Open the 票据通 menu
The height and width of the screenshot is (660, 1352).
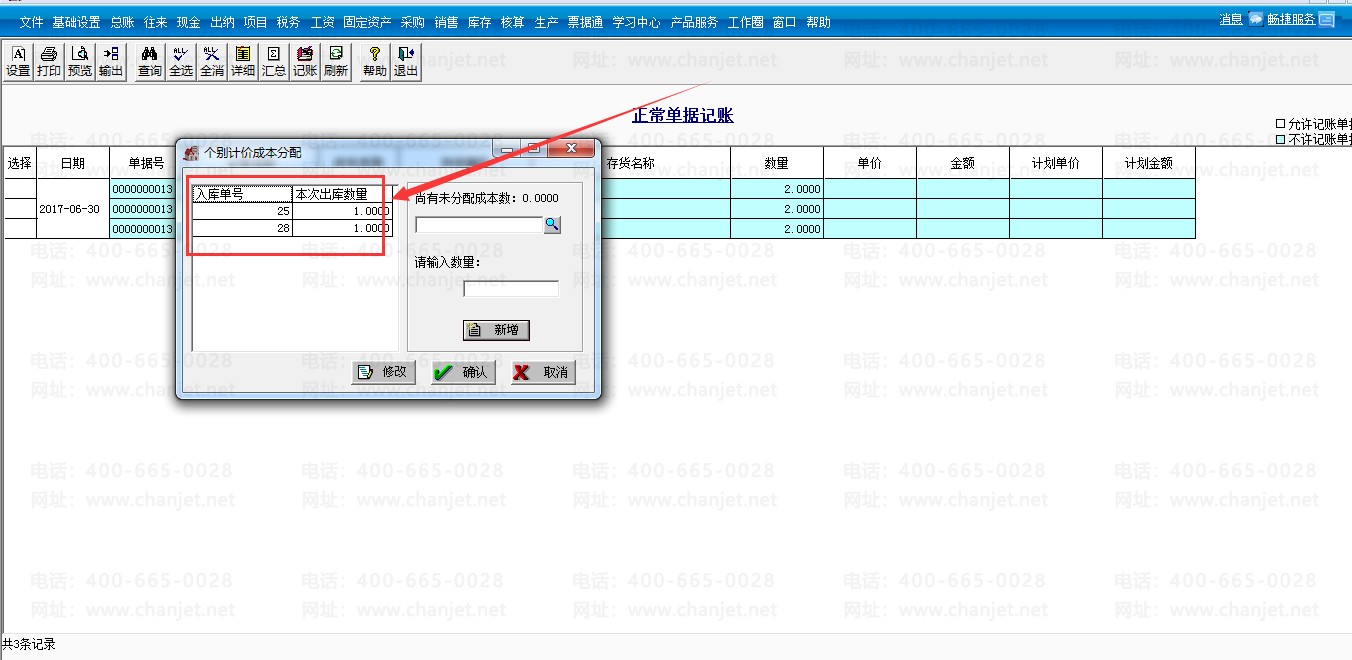click(x=585, y=22)
